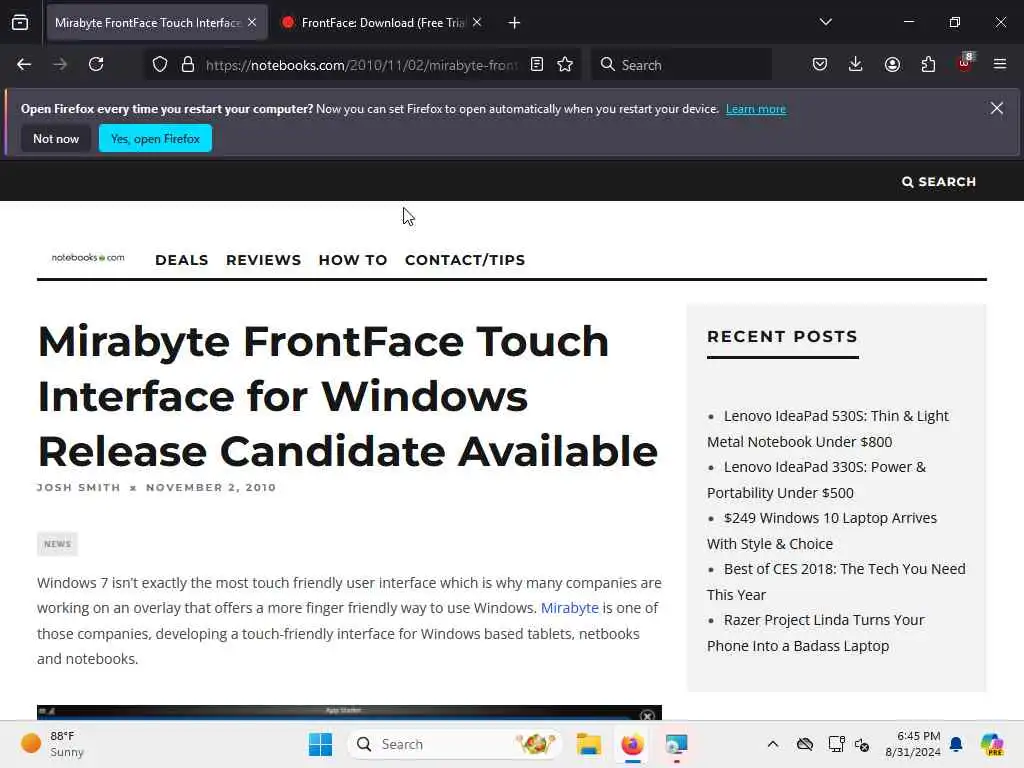Click taskbar Search box
This screenshot has height=768, width=1024.
click(455, 744)
